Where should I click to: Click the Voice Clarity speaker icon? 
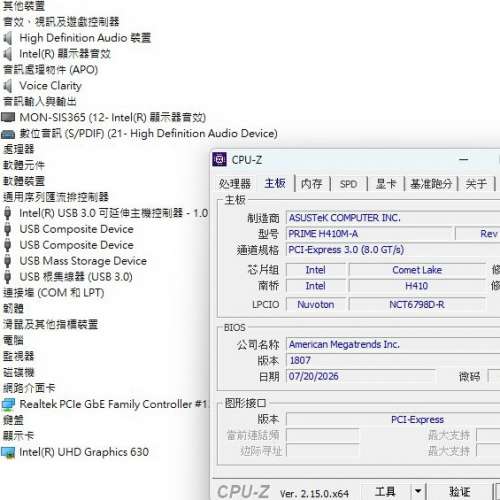pos(7,86)
